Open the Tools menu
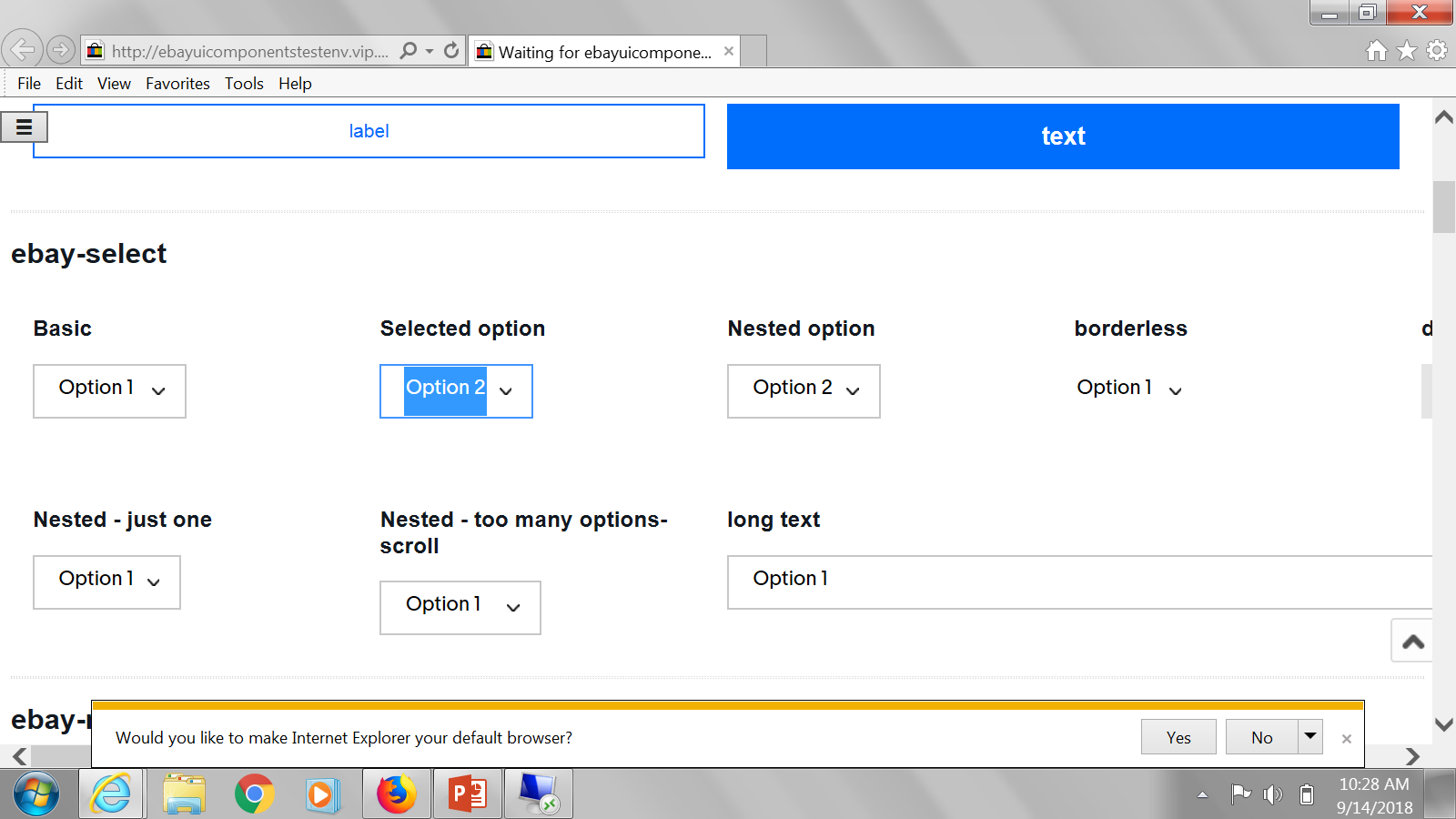This screenshot has height=819, width=1456. point(243,83)
